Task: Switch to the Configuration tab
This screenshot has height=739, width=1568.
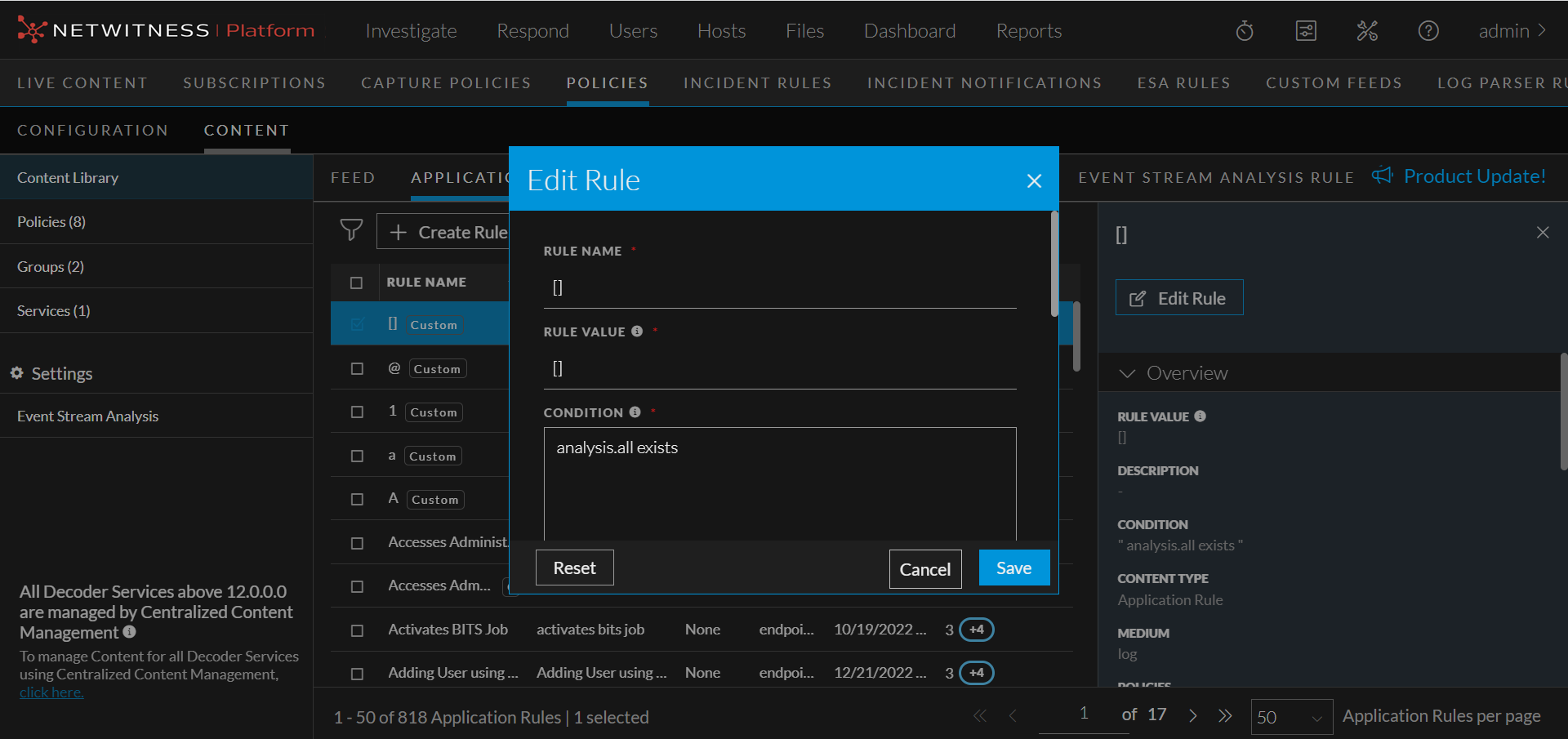Action: (x=93, y=131)
